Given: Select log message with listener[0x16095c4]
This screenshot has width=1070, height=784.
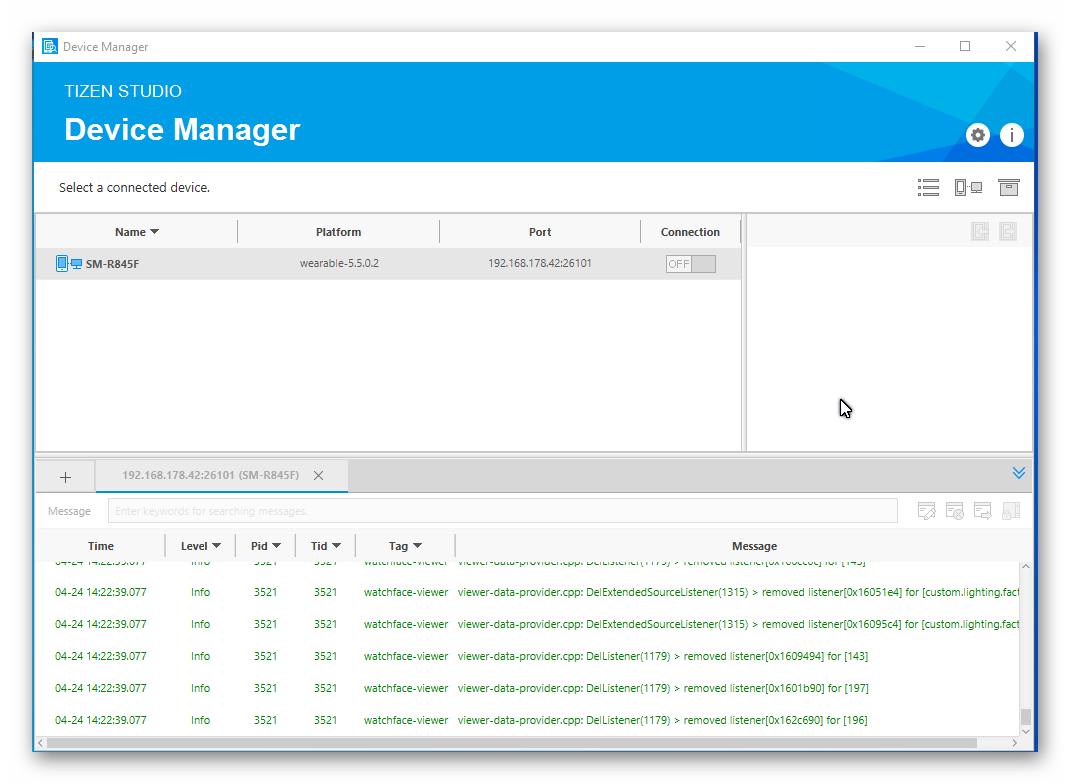Looking at the screenshot, I should [738, 624].
